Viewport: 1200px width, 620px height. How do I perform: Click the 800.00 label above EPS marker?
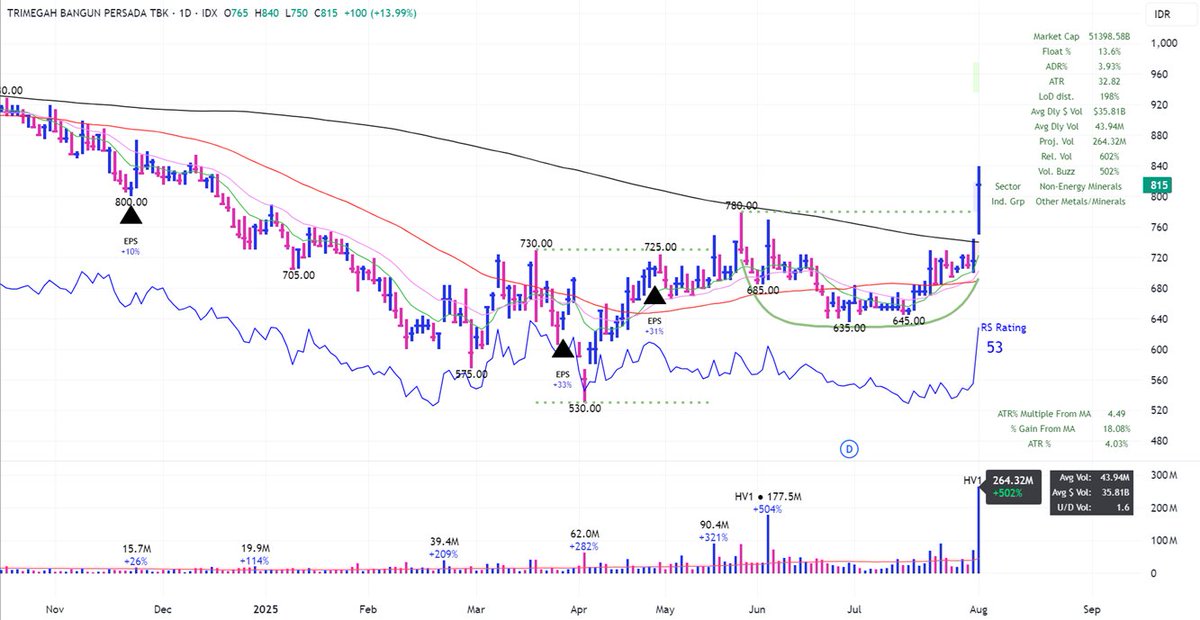pos(131,200)
